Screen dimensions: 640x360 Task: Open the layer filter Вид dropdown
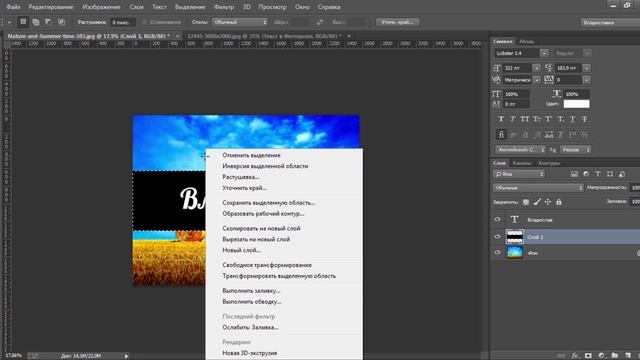coord(519,174)
